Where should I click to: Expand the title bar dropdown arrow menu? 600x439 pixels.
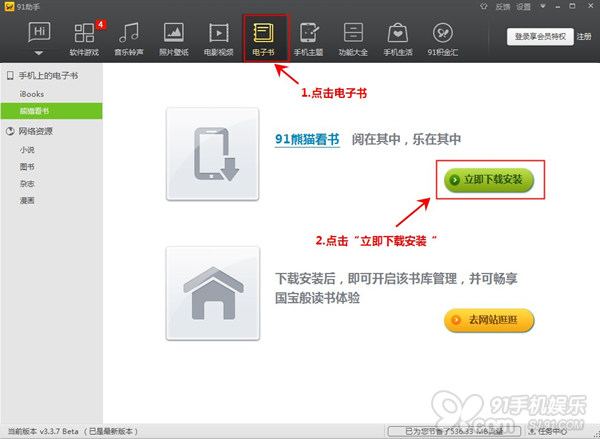(543, 6)
